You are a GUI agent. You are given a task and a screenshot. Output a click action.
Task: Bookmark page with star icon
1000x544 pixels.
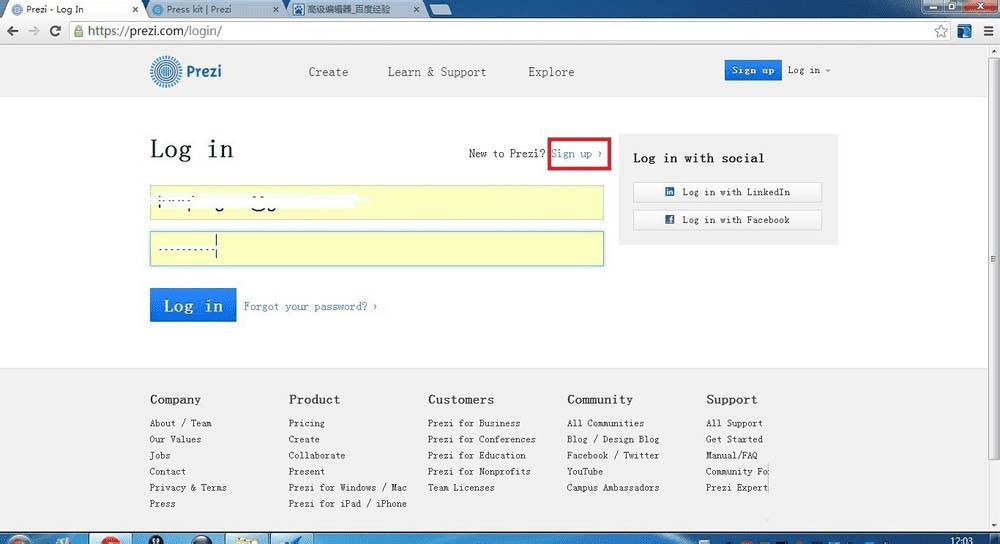[x=941, y=31]
